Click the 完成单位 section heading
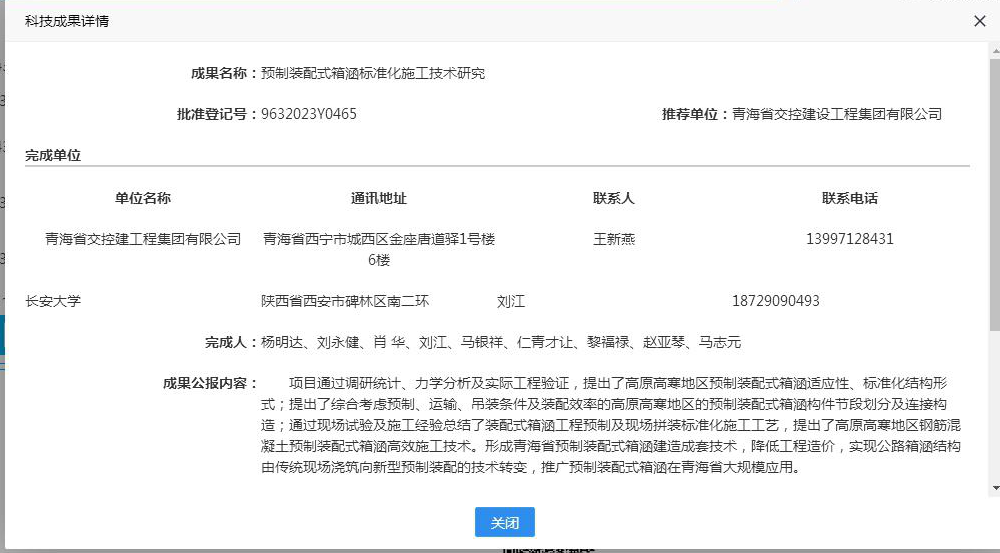The width and height of the screenshot is (1000, 553). point(53,155)
